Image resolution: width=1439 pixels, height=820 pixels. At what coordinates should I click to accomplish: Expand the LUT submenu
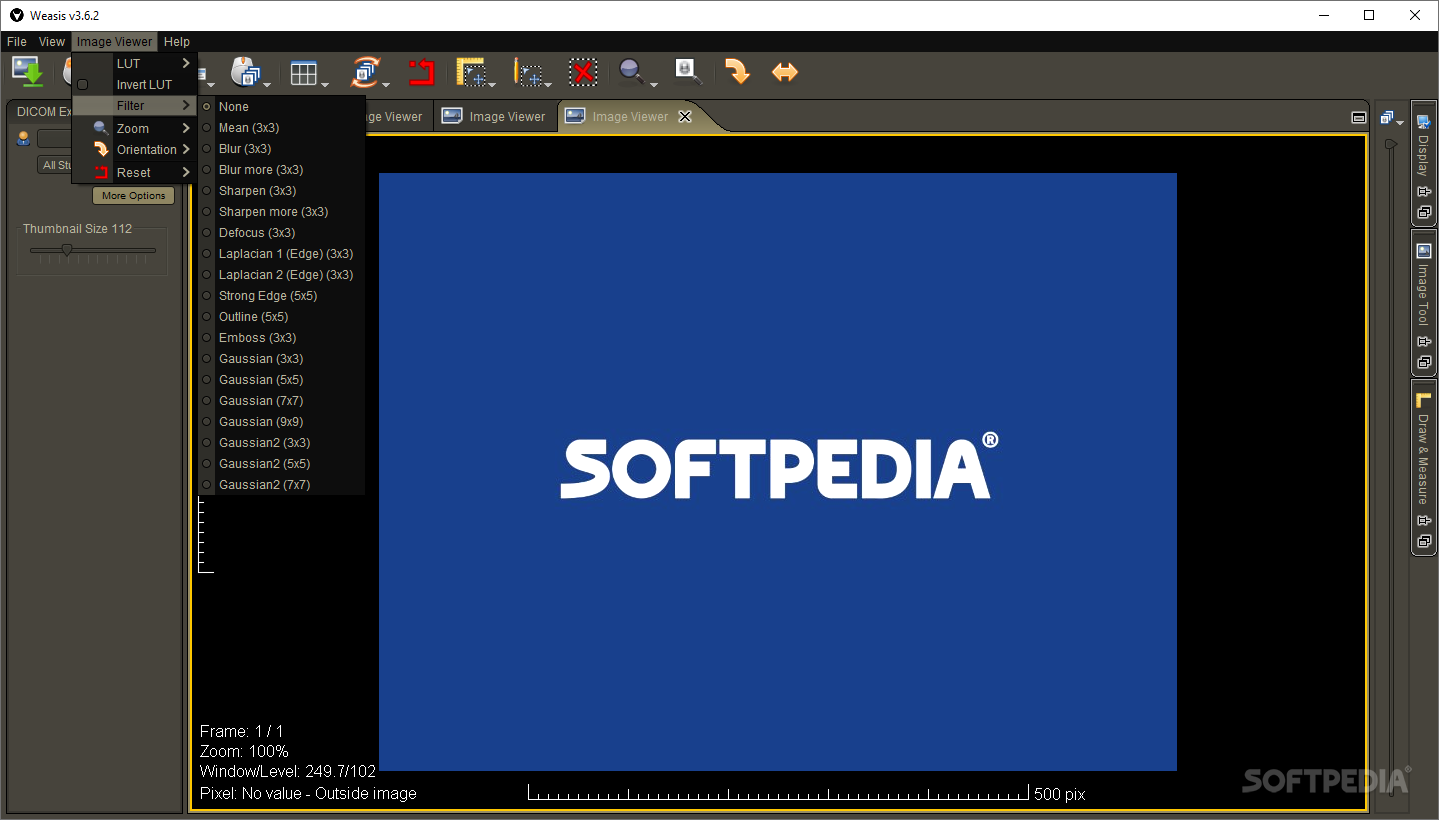(135, 63)
